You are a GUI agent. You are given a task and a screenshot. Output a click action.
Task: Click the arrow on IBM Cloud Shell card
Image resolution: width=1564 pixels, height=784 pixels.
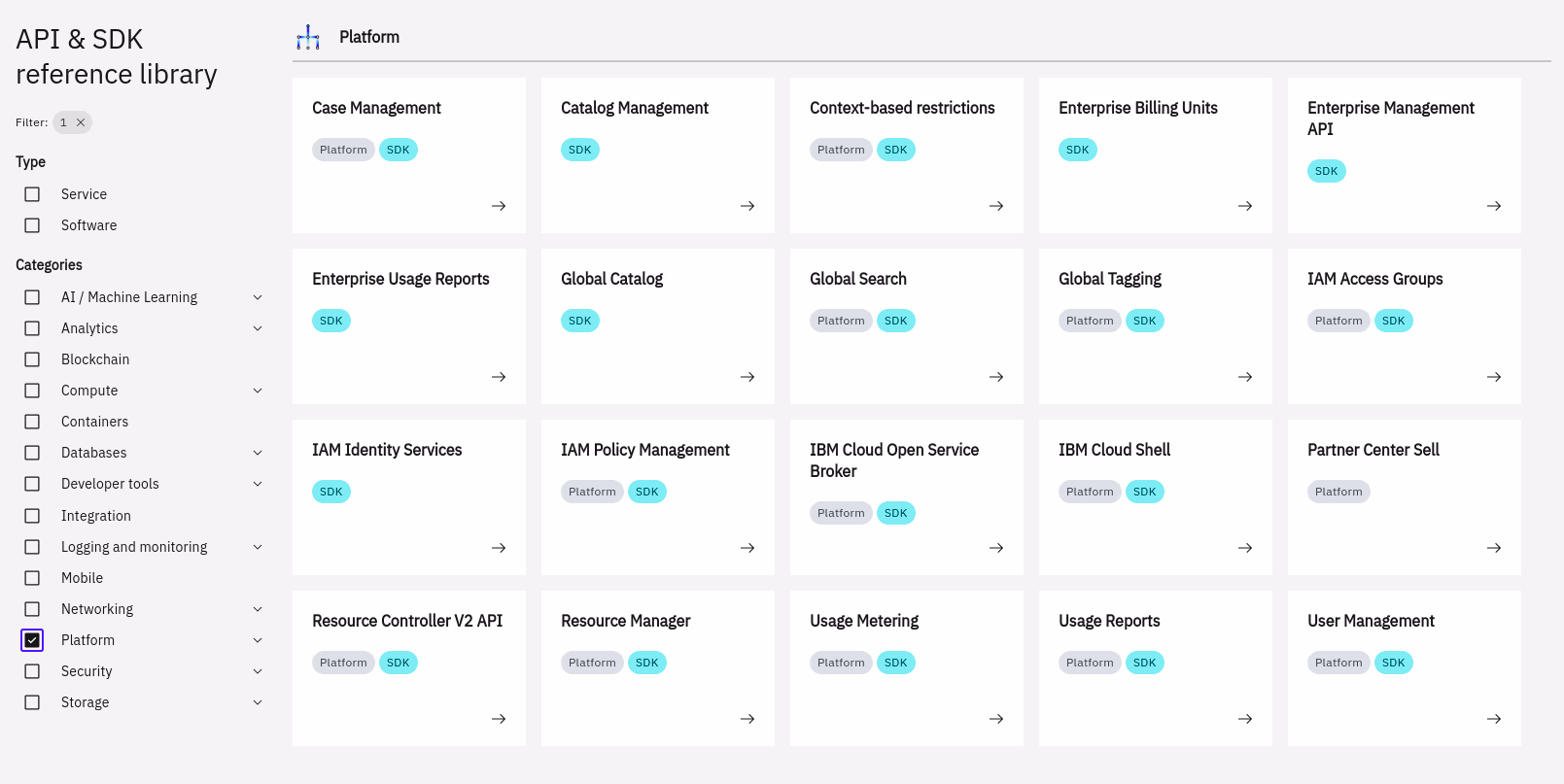coord(1245,548)
